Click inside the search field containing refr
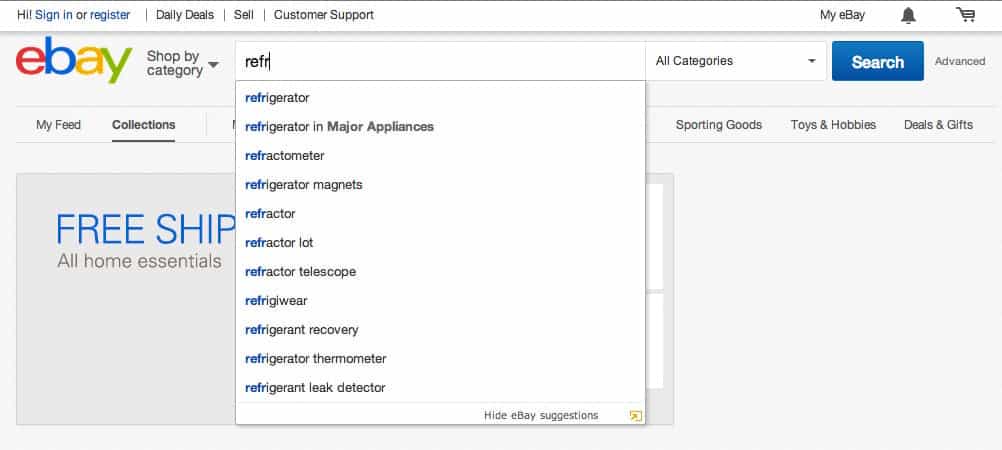Screen dimensions: 1002x450 point(440,61)
